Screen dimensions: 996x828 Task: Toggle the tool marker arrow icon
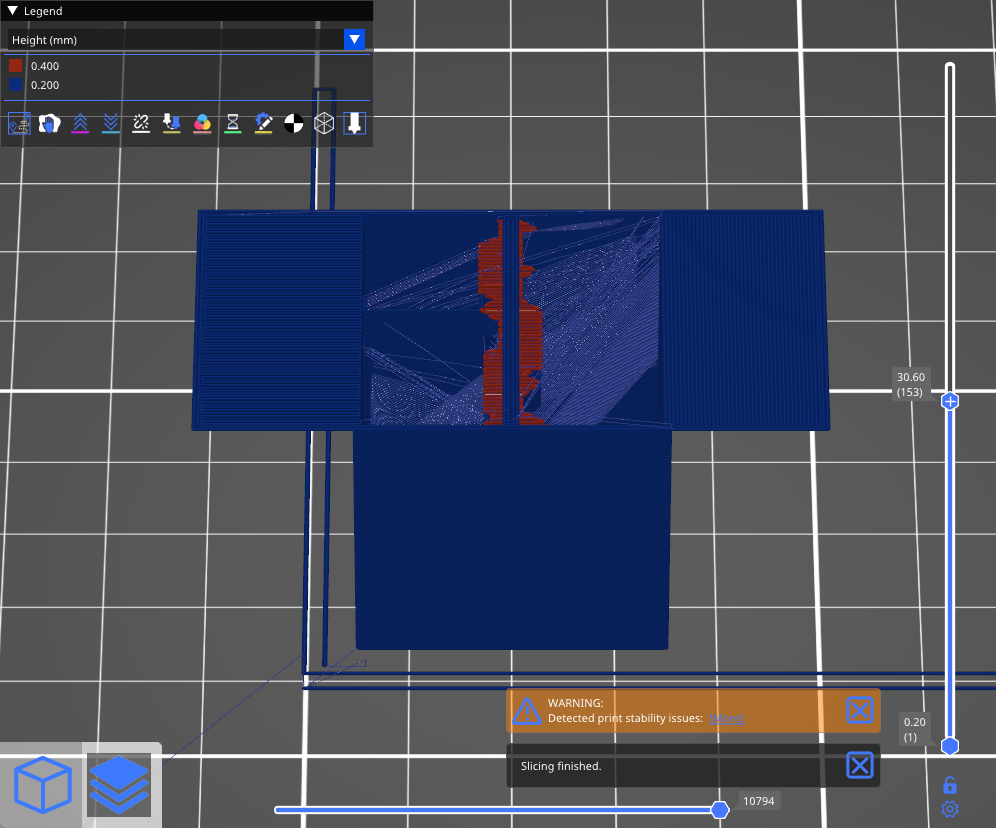tap(354, 123)
